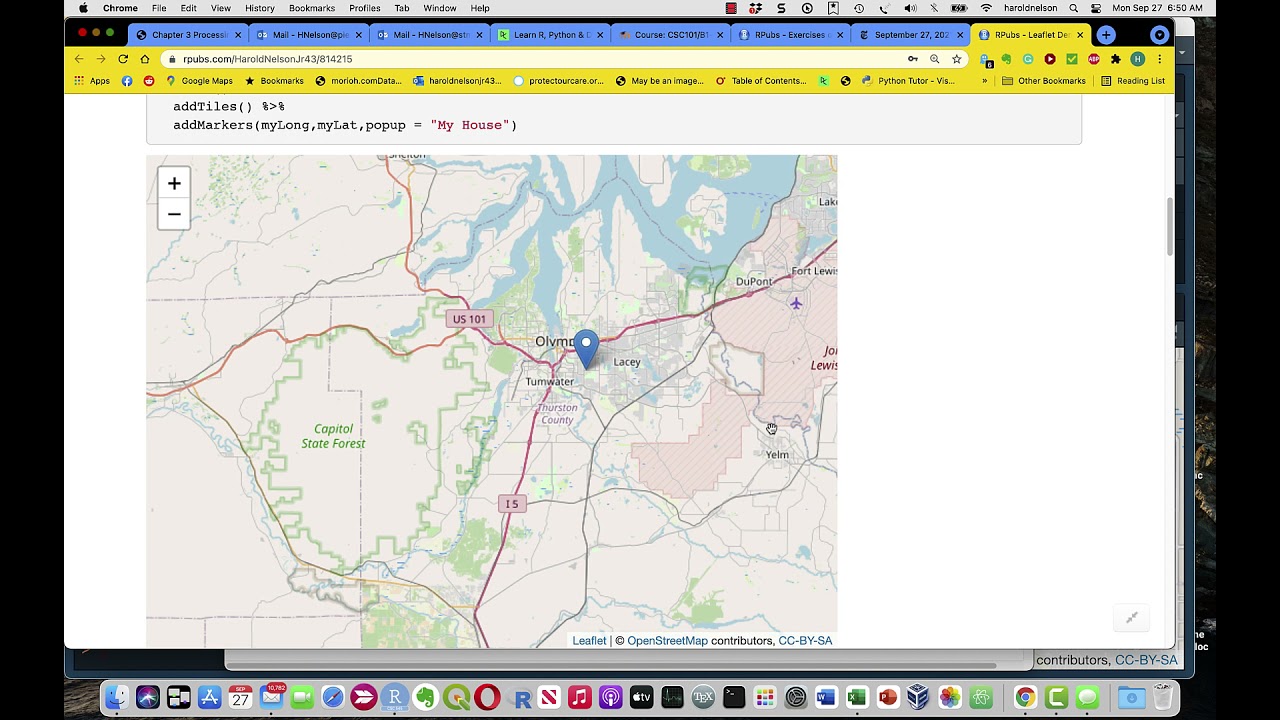Open Control Center in menu bar
This screenshot has height=720, width=1280.
coord(1096,8)
